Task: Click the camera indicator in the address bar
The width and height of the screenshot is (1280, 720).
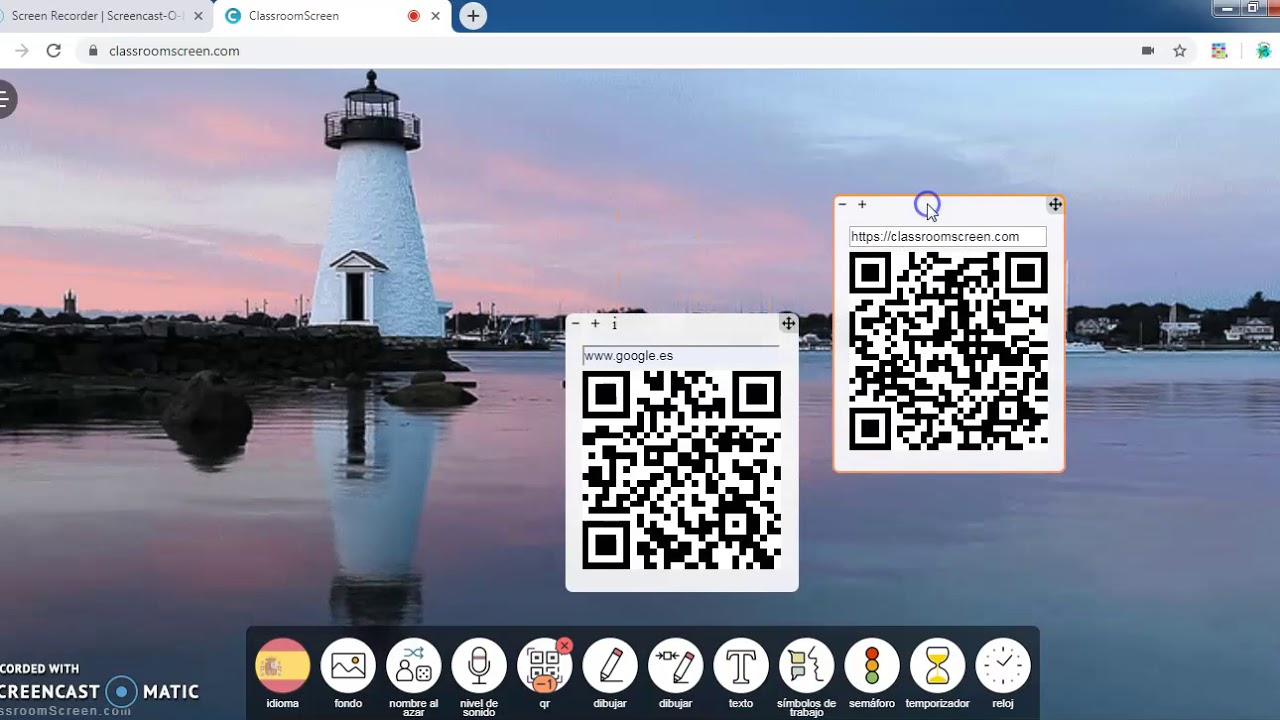Action: tap(1148, 51)
